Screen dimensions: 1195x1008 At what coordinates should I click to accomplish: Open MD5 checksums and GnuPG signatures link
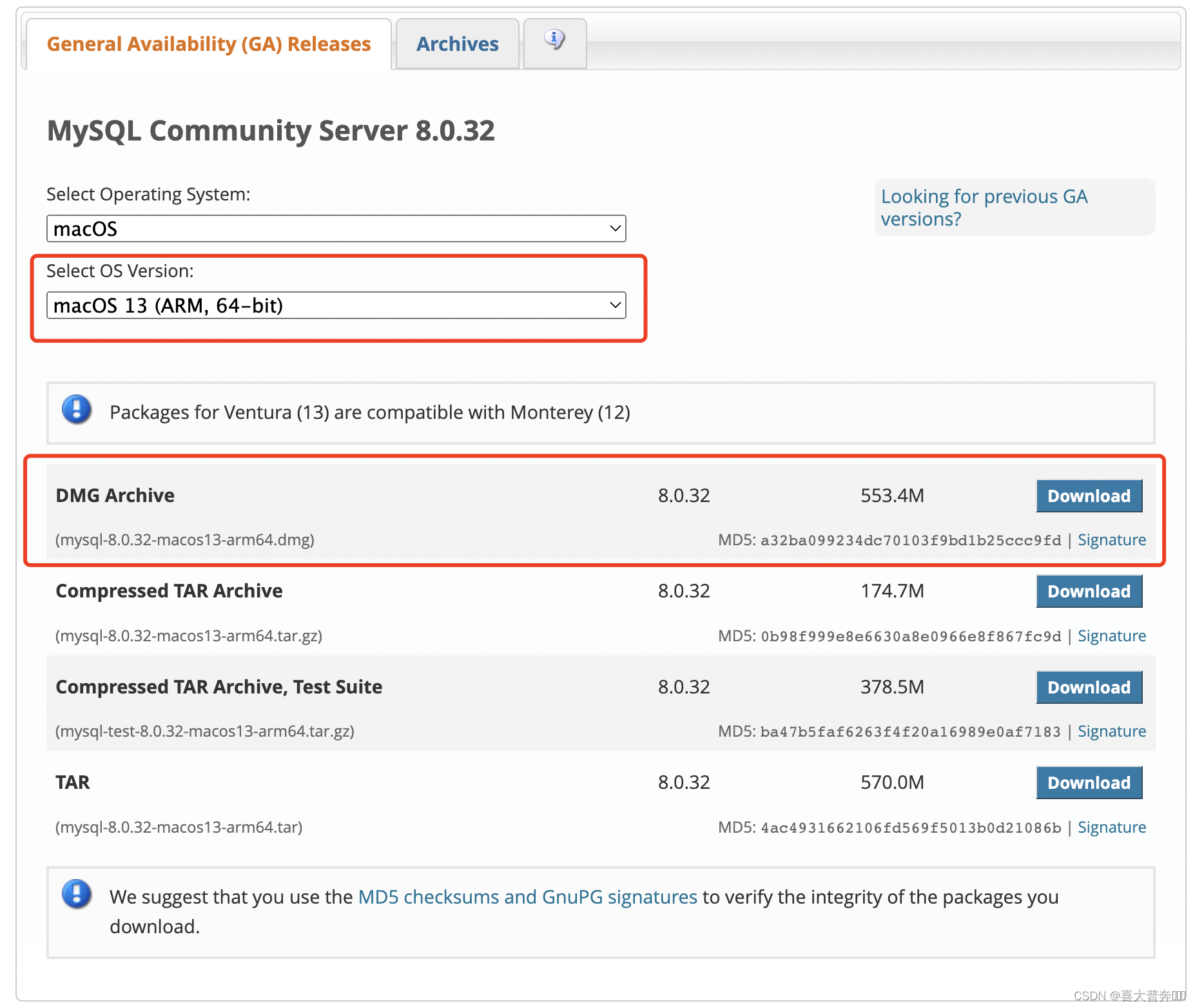pyautogui.click(x=527, y=897)
